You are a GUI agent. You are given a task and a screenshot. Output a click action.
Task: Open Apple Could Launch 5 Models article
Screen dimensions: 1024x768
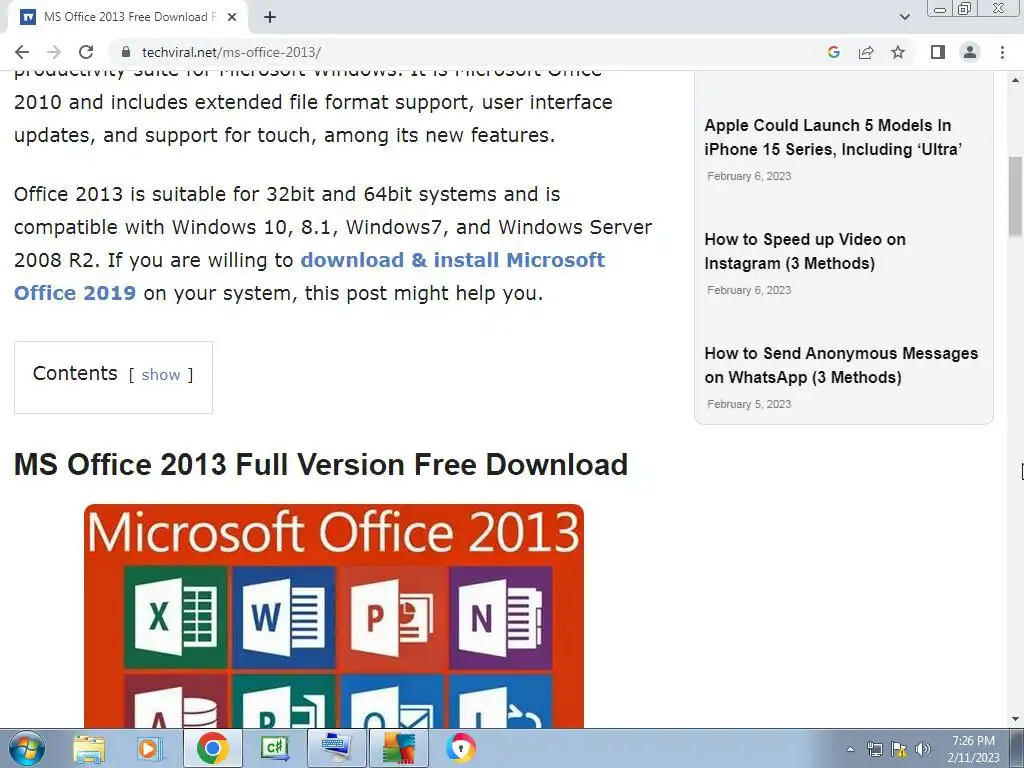pyautogui.click(x=833, y=137)
